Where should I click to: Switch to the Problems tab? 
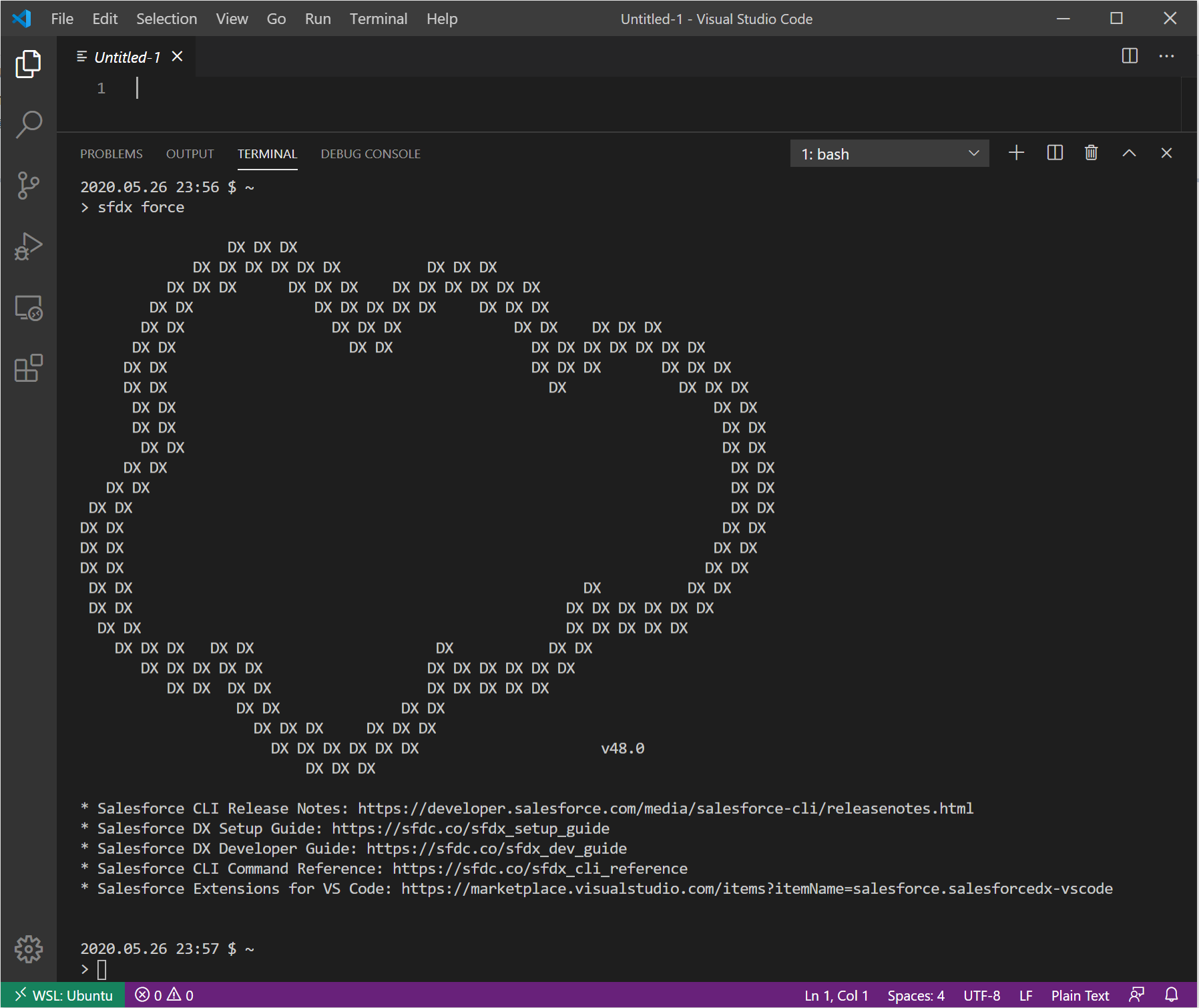tap(111, 154)
